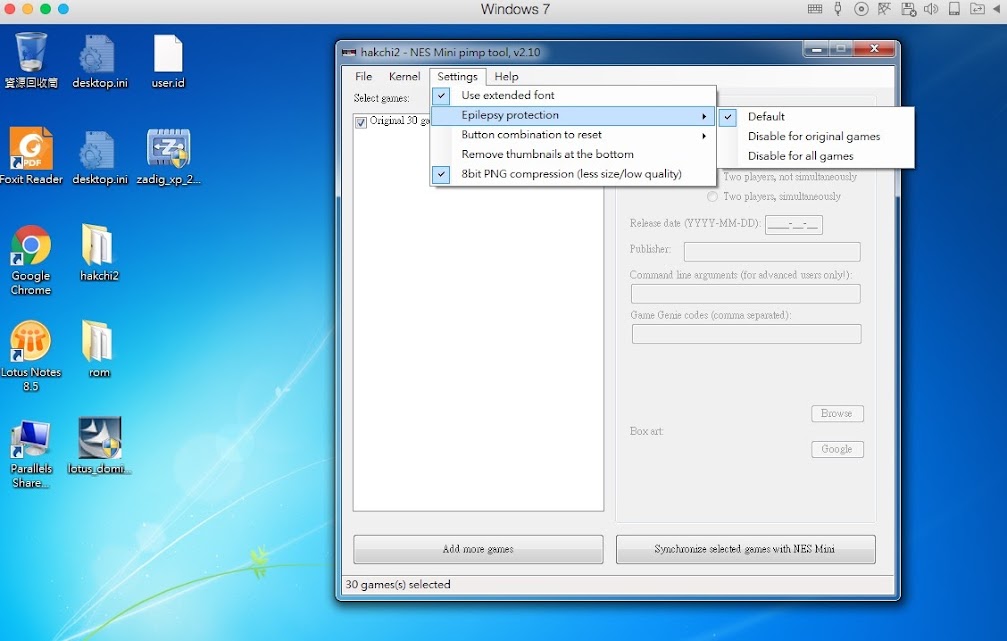Collapse the Parallels status bar arrow

(996, 9)
